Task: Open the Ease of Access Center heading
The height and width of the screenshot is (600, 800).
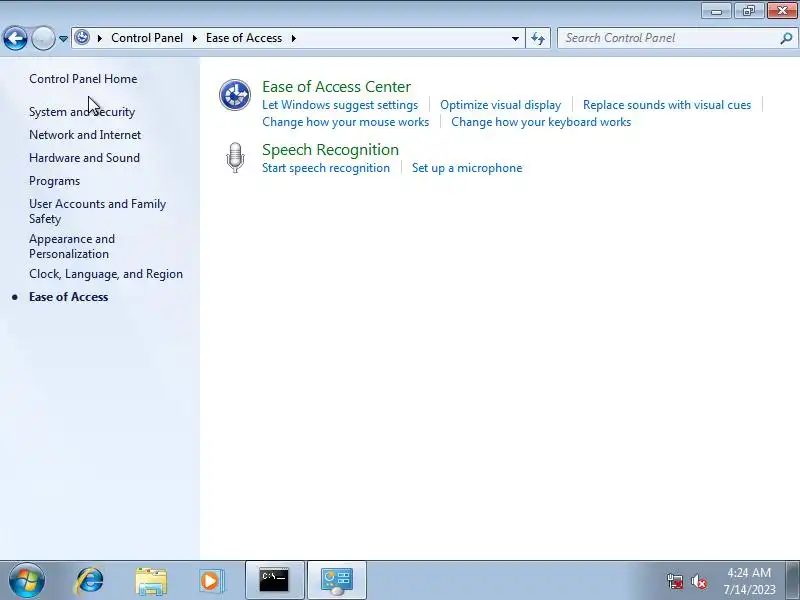Action: pos(336,87)
